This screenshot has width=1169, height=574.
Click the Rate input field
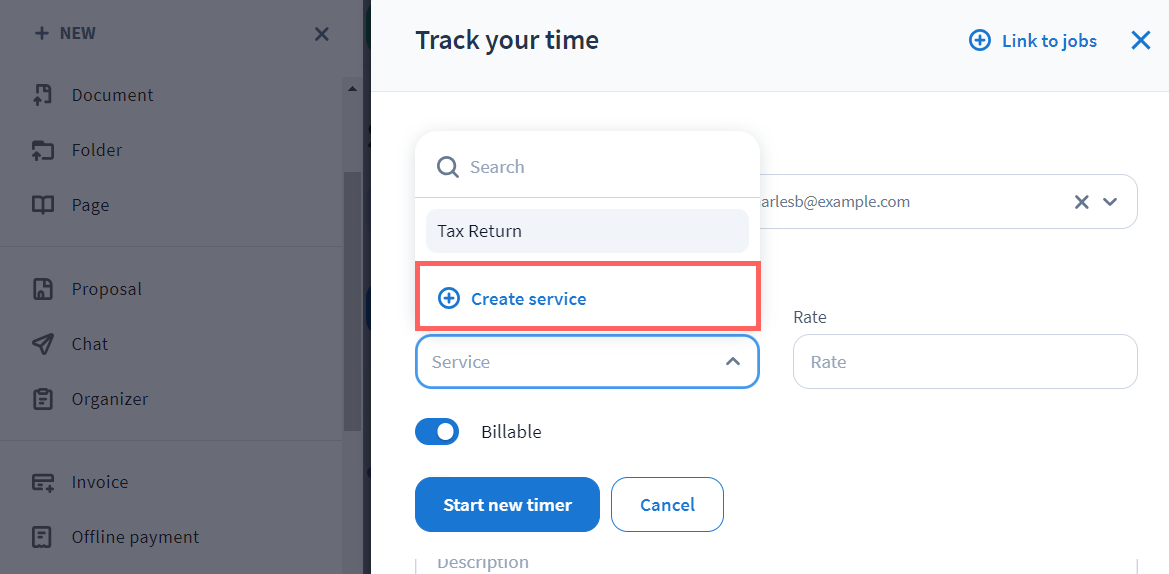pyautogui.click(x=965, y=362)
